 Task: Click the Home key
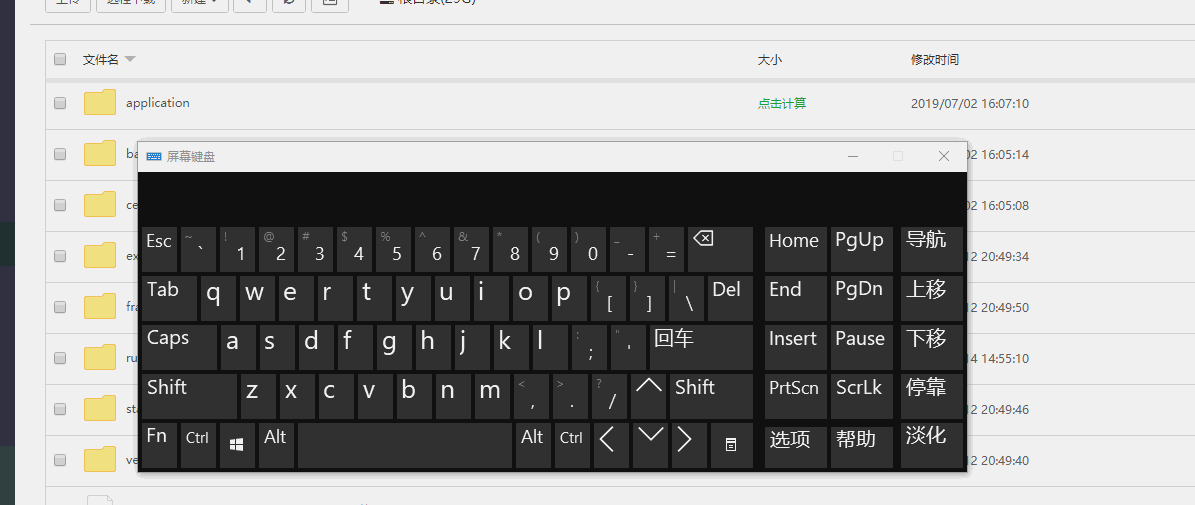pyautogui.click(x=796, y=249)
